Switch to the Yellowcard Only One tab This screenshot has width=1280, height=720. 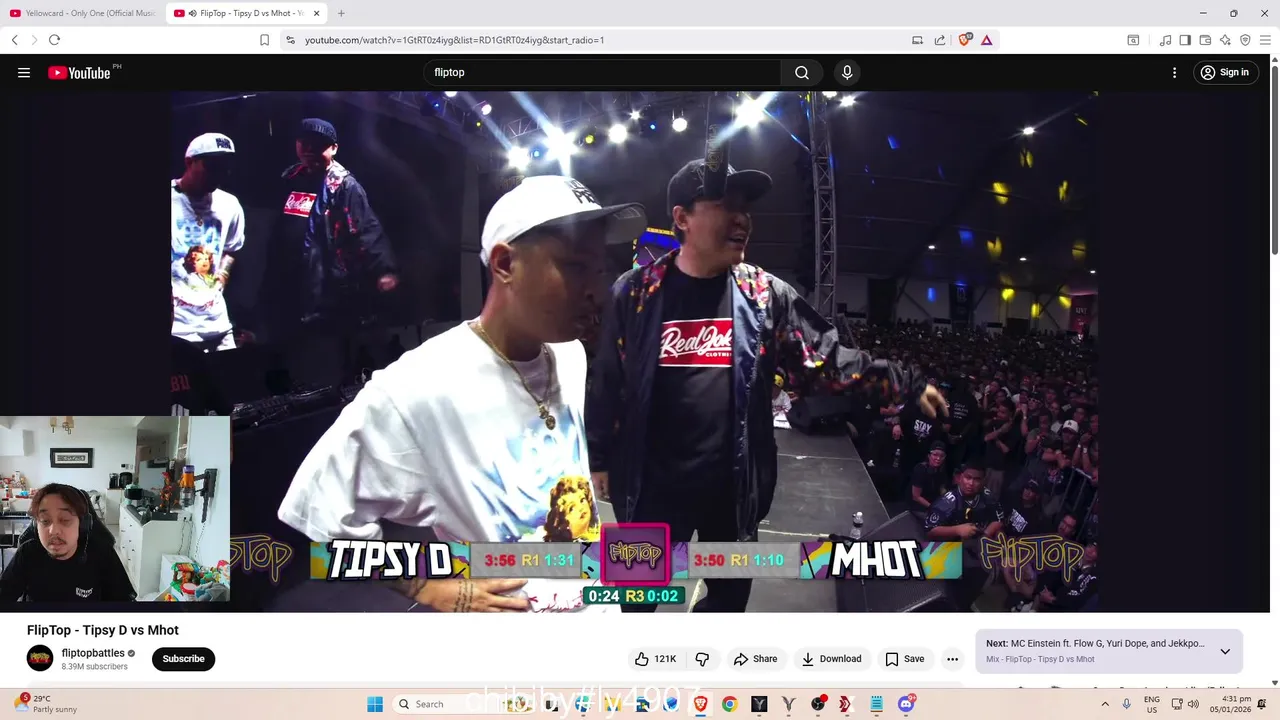point(82,13)
